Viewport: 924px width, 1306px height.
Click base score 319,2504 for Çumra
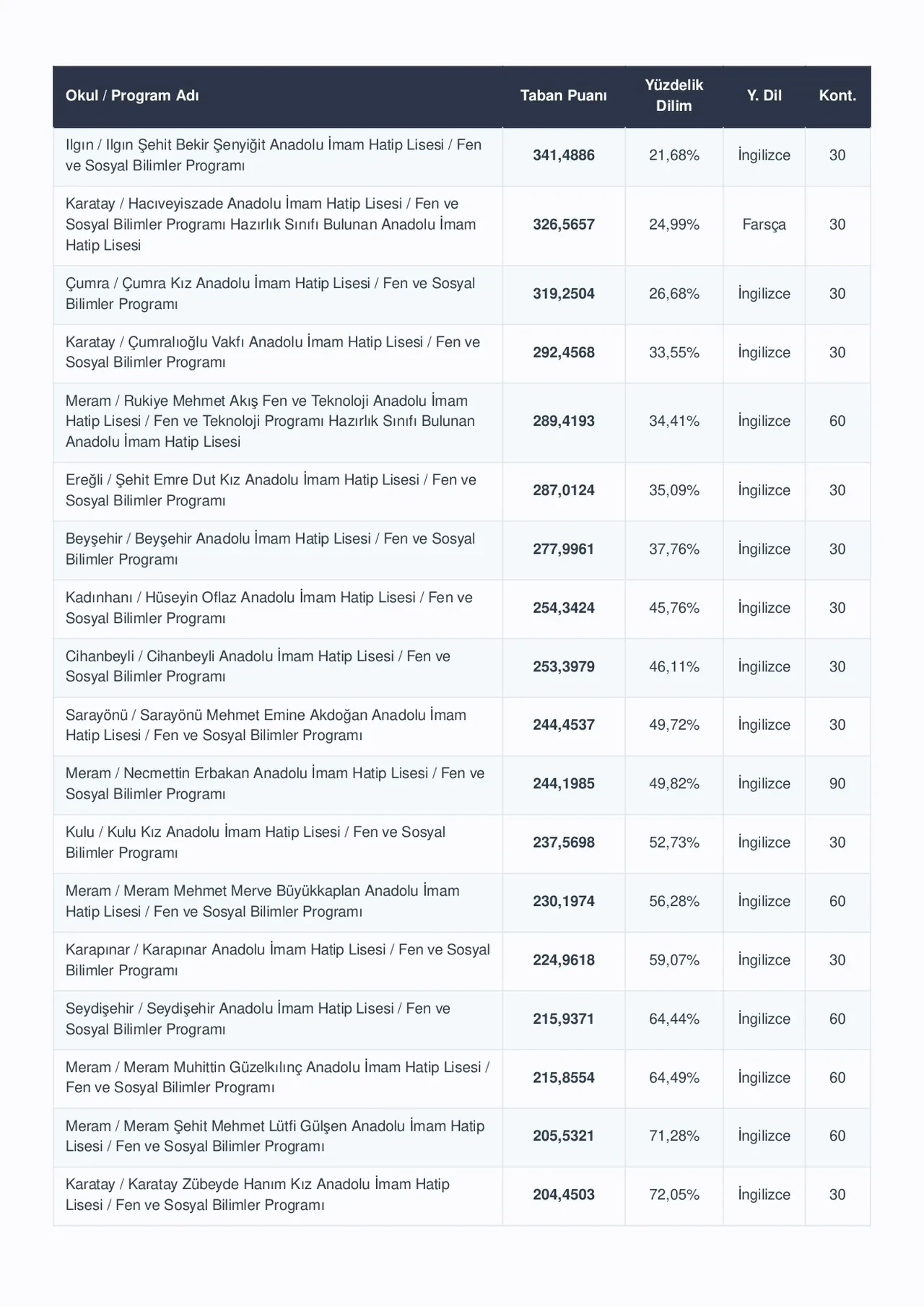564,294
